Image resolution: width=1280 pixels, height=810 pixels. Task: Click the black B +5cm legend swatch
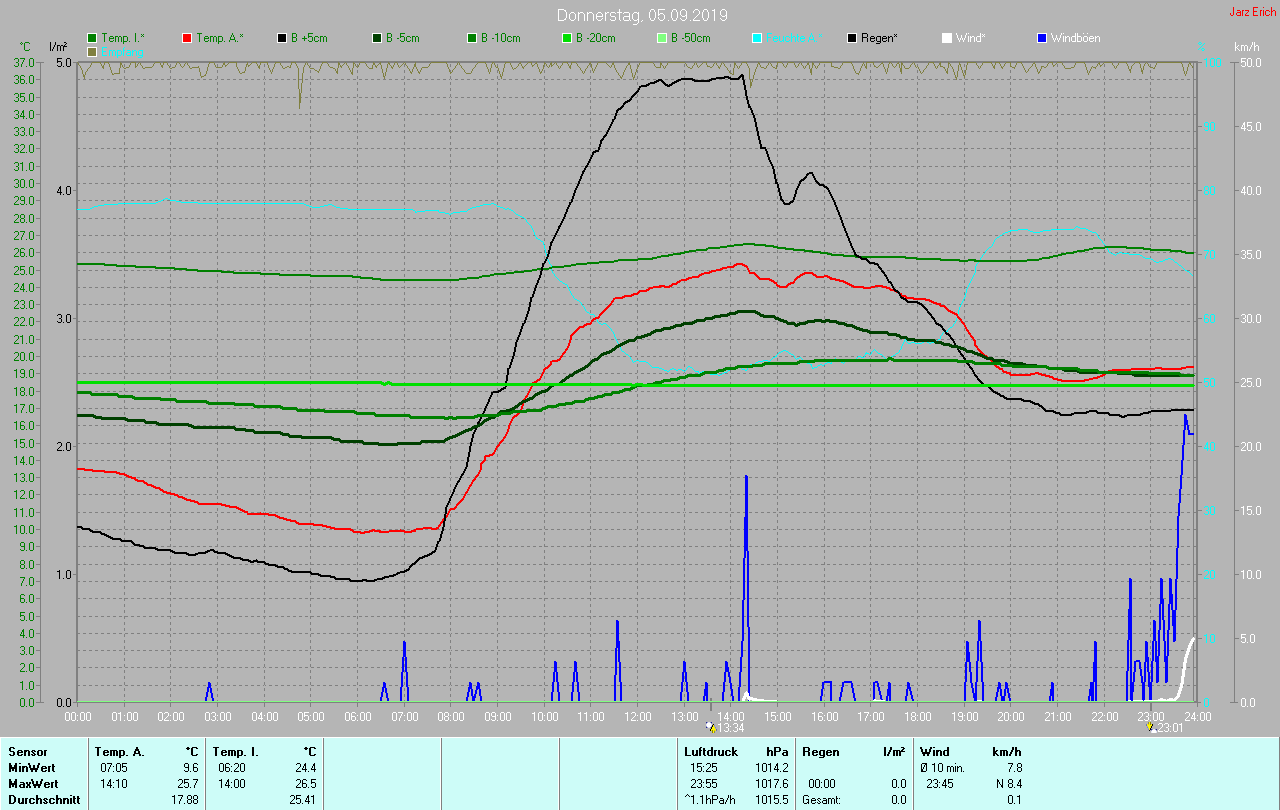pyautogui.click(x=282, y=38)
